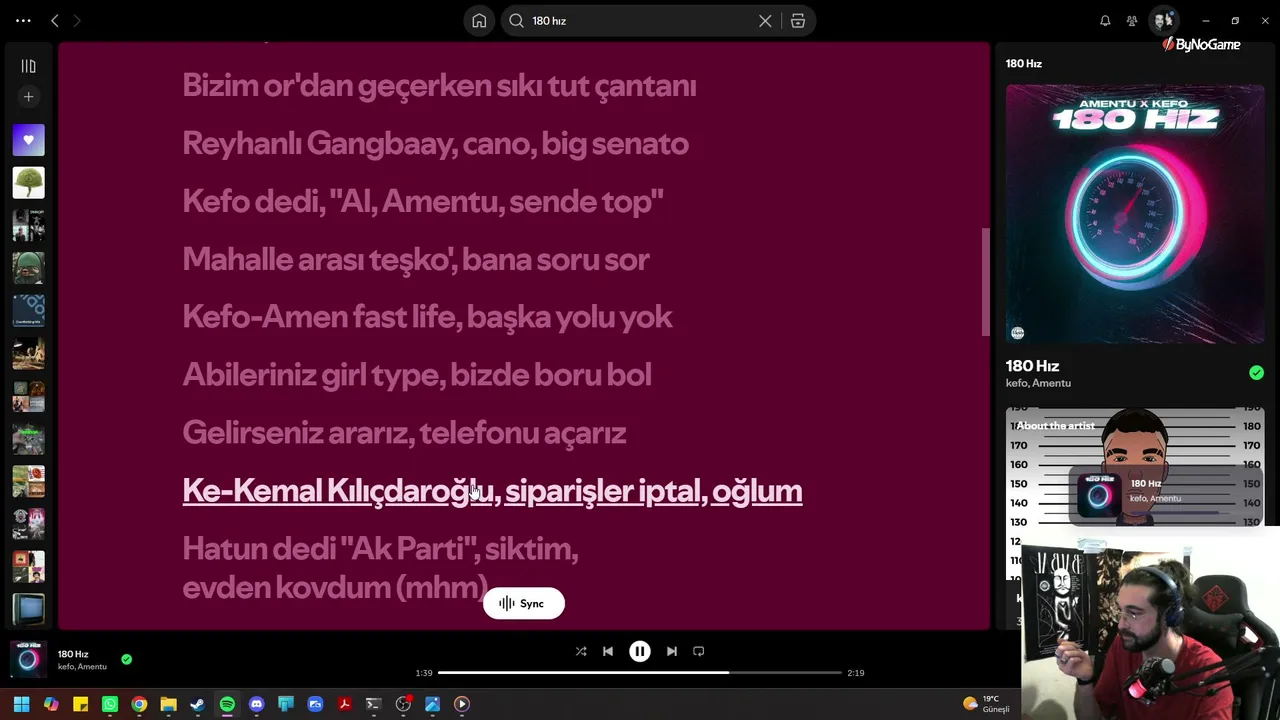1280x720 pixels.
Task: Click now-playing cover thumbnail in bottom bar
Action: pos(28,659)
